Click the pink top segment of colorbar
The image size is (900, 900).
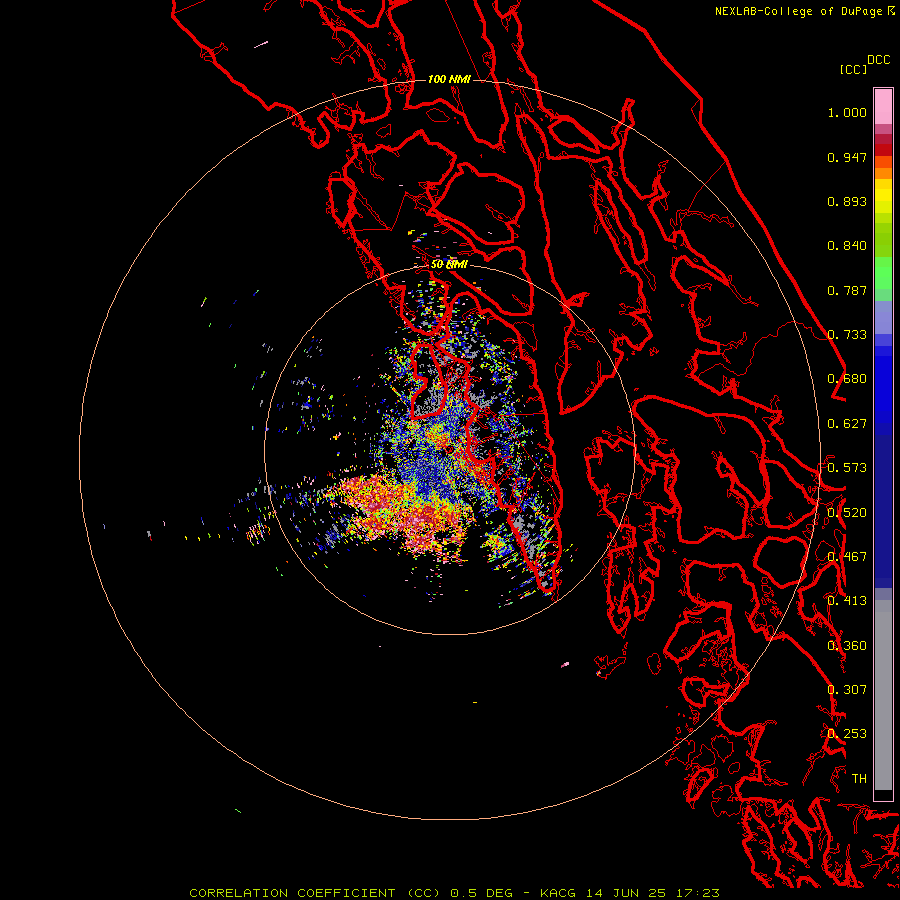pos(883,106)
